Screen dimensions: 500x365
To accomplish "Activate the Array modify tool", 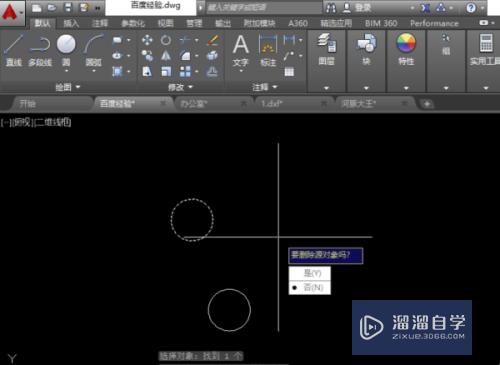I will pos(185,71).
